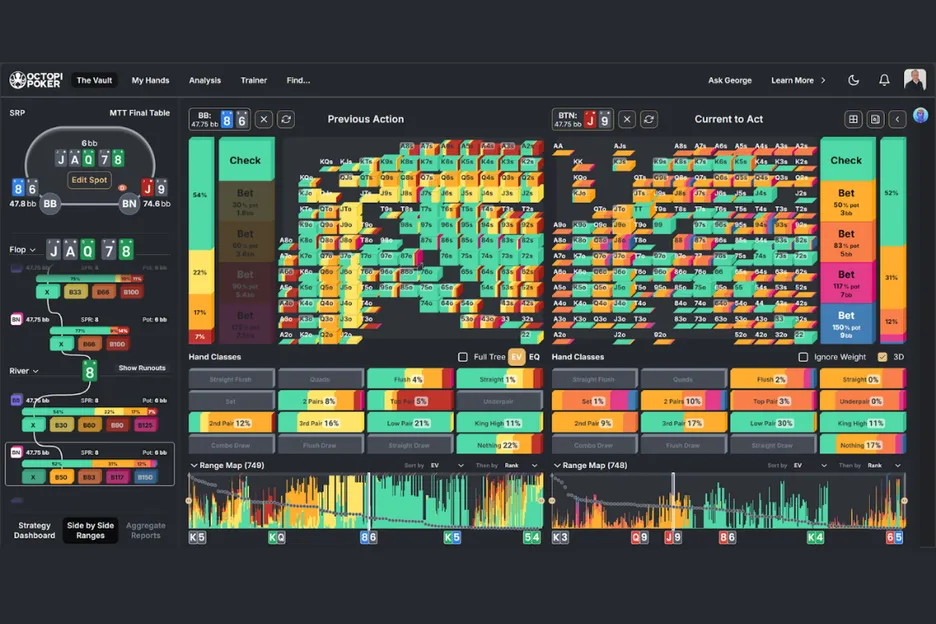Select the blue Bet 150% pot action

click(x=846, y=322)
